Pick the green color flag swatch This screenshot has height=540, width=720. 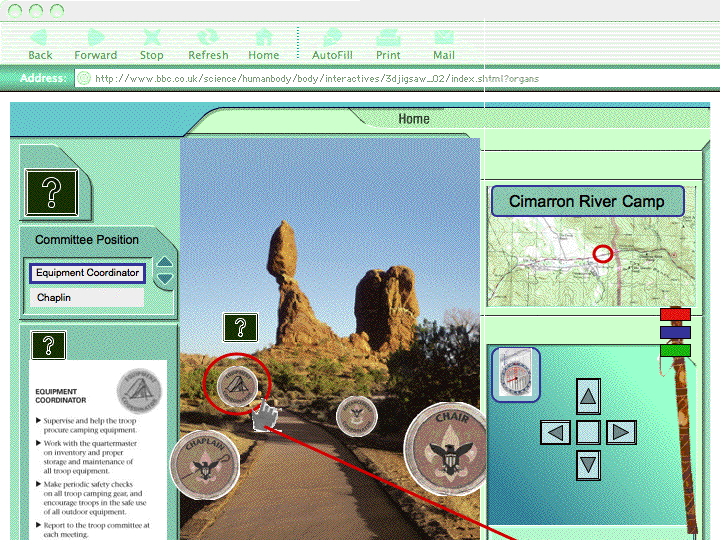tap(675, 350)
